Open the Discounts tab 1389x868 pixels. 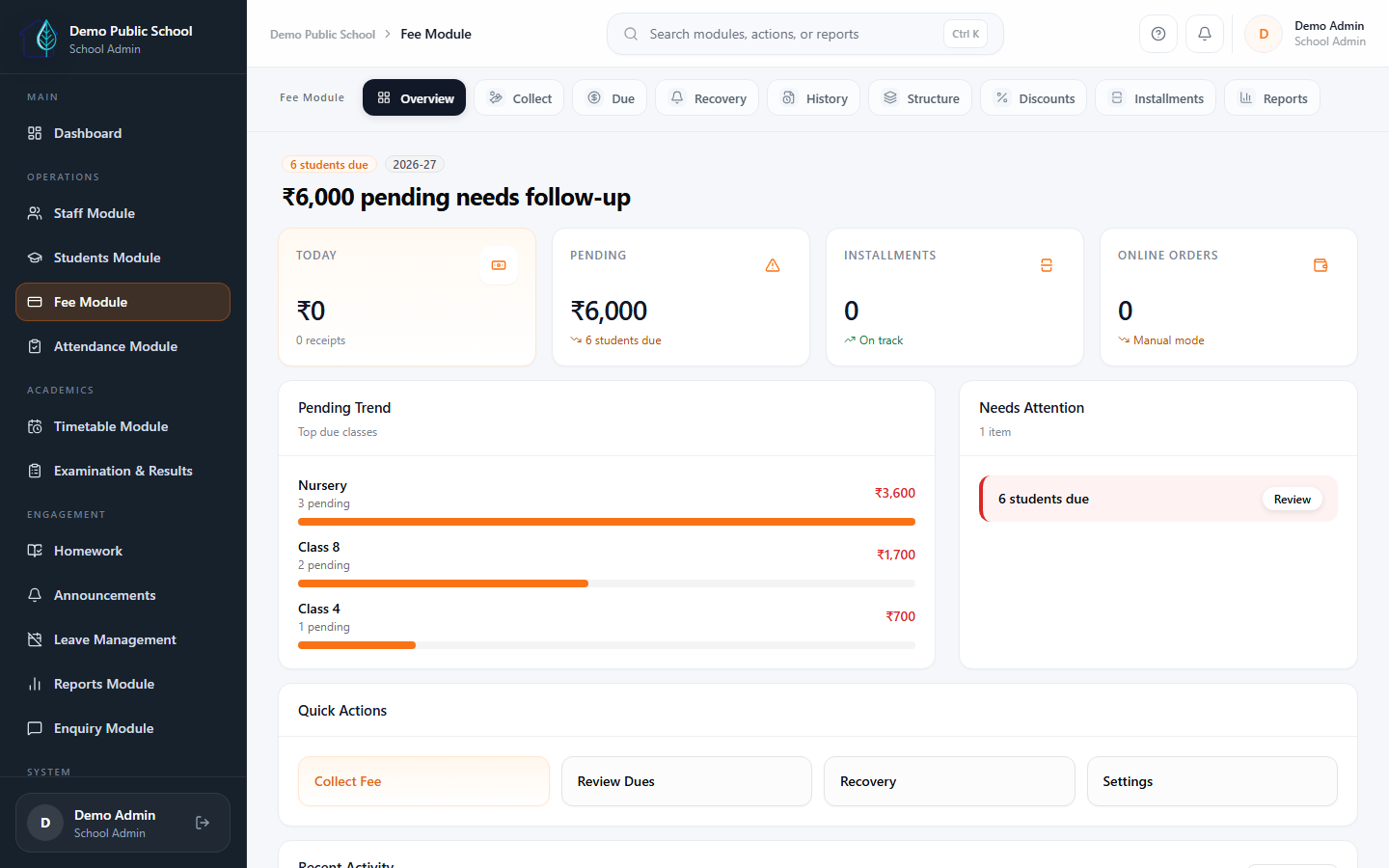1034,97
